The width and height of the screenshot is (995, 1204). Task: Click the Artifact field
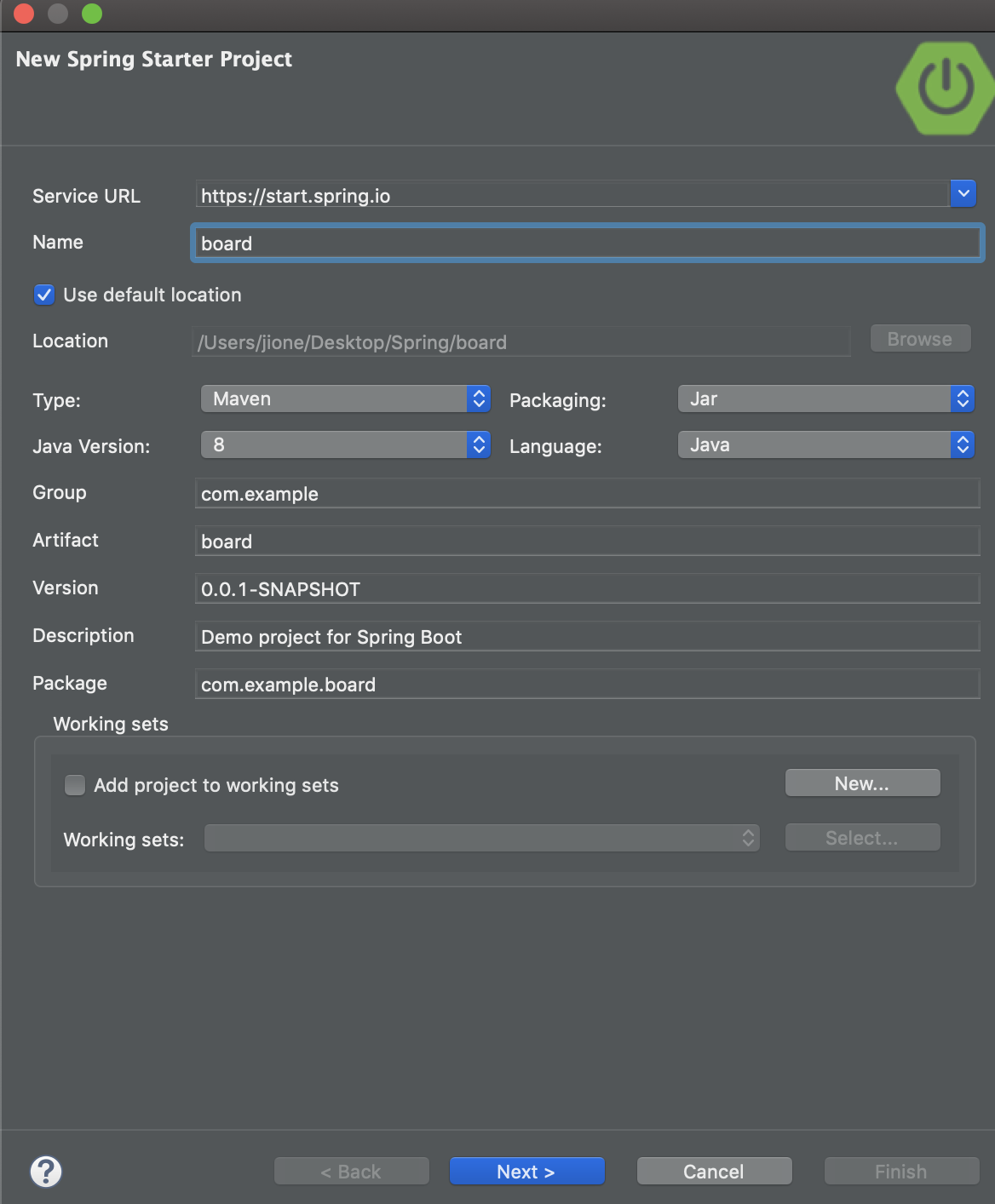[x=588, y=541]
